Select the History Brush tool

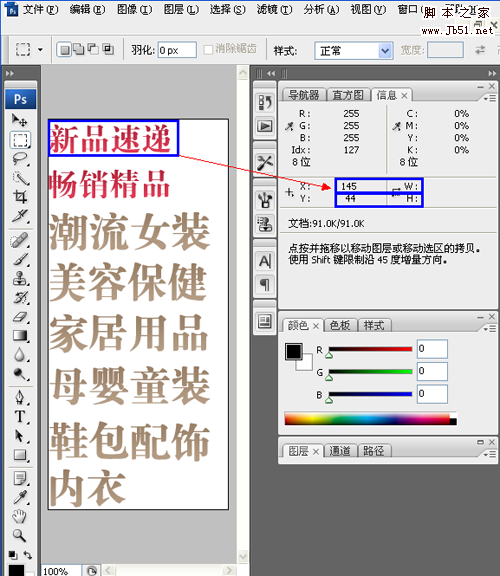click(x=20, y=298)
